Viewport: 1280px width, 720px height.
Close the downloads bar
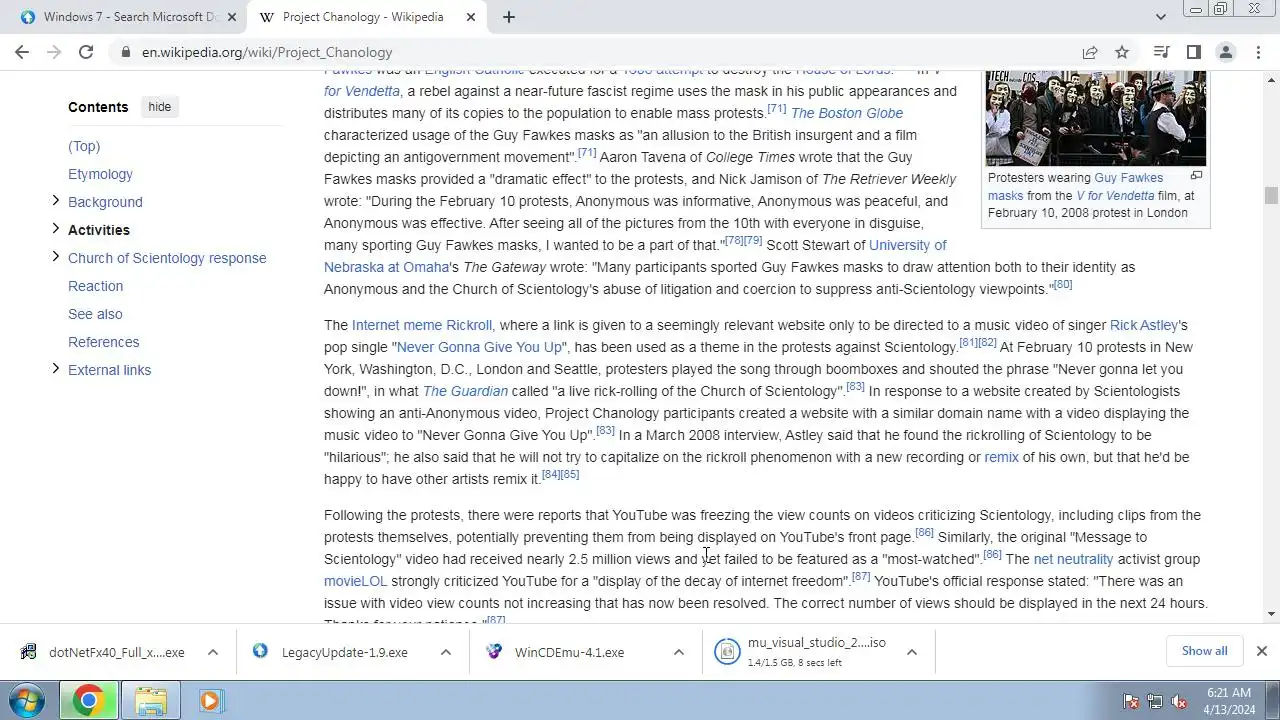tap(1261, 651)
